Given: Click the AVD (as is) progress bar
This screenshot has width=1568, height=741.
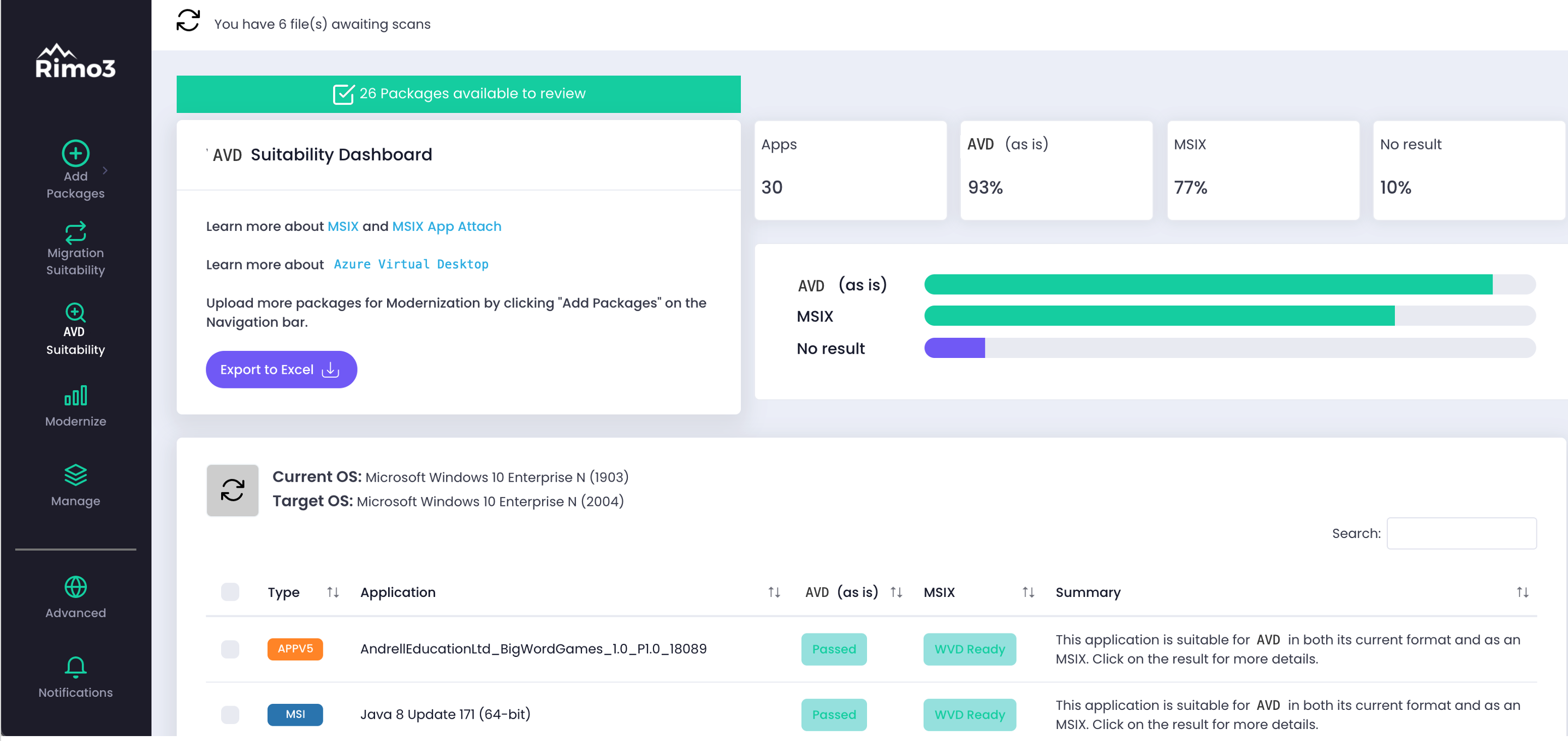Looking at the screenshot, I should (1229, 285).
